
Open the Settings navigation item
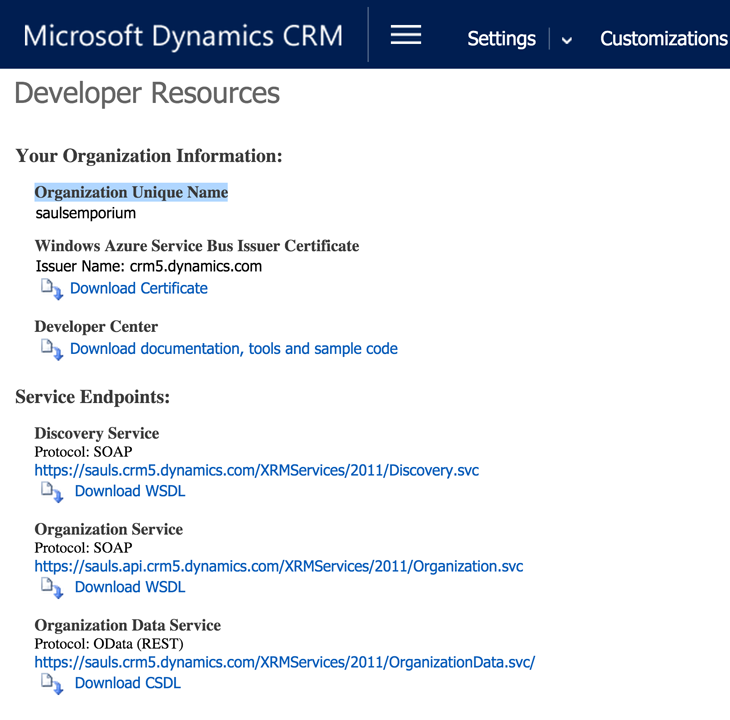(x=501, y=39)
